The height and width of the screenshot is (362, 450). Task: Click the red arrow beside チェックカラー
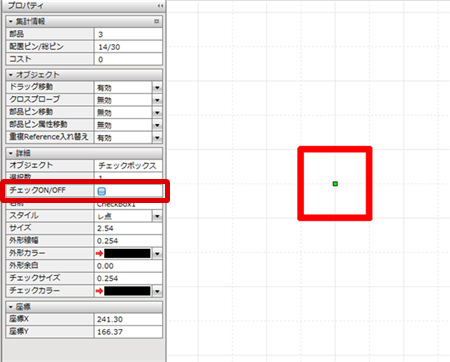point(99,291)
